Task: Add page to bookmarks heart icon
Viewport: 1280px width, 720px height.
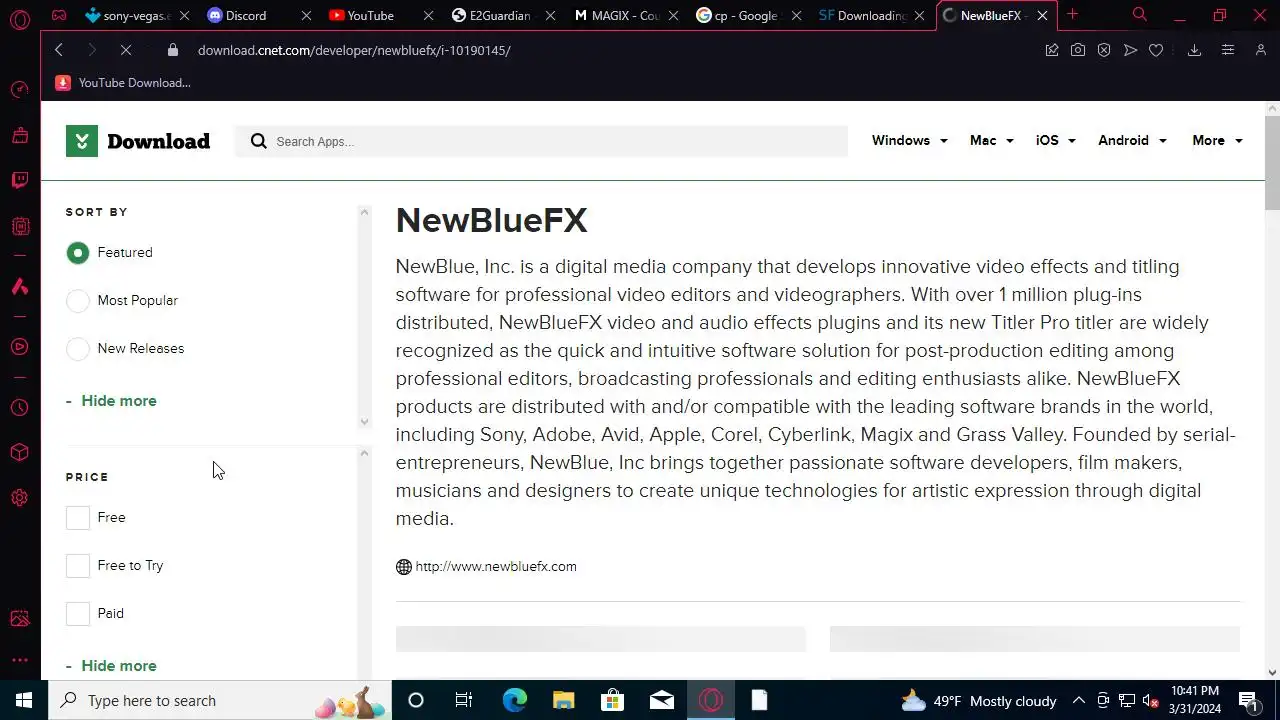Action: click(x=1156, y=50)
